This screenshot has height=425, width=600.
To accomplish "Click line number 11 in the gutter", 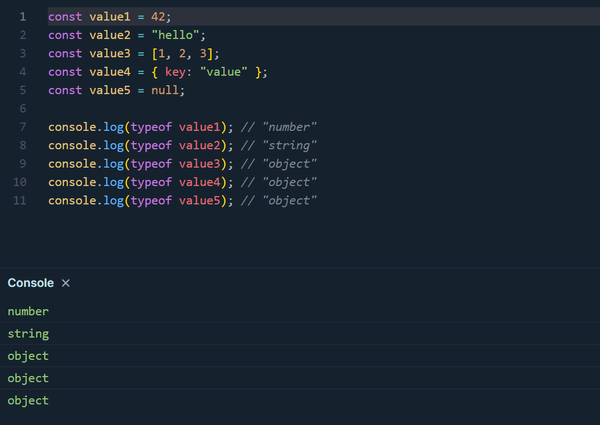I will click(20, 200).
